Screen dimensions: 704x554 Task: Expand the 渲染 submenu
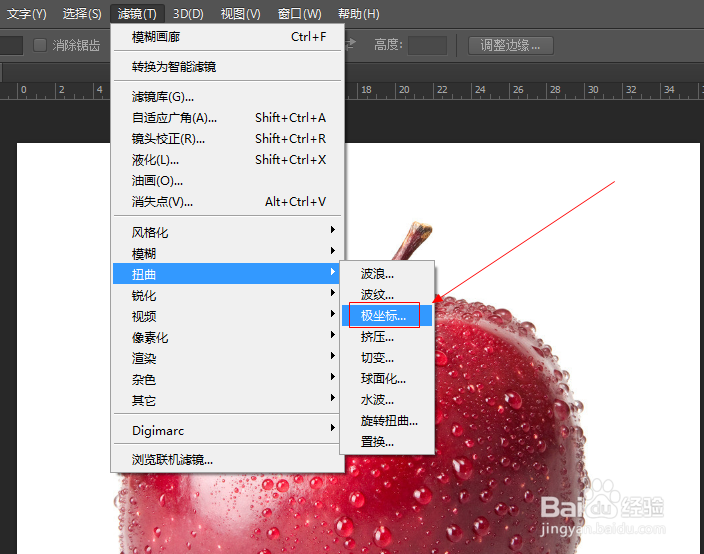click(227, 358)
